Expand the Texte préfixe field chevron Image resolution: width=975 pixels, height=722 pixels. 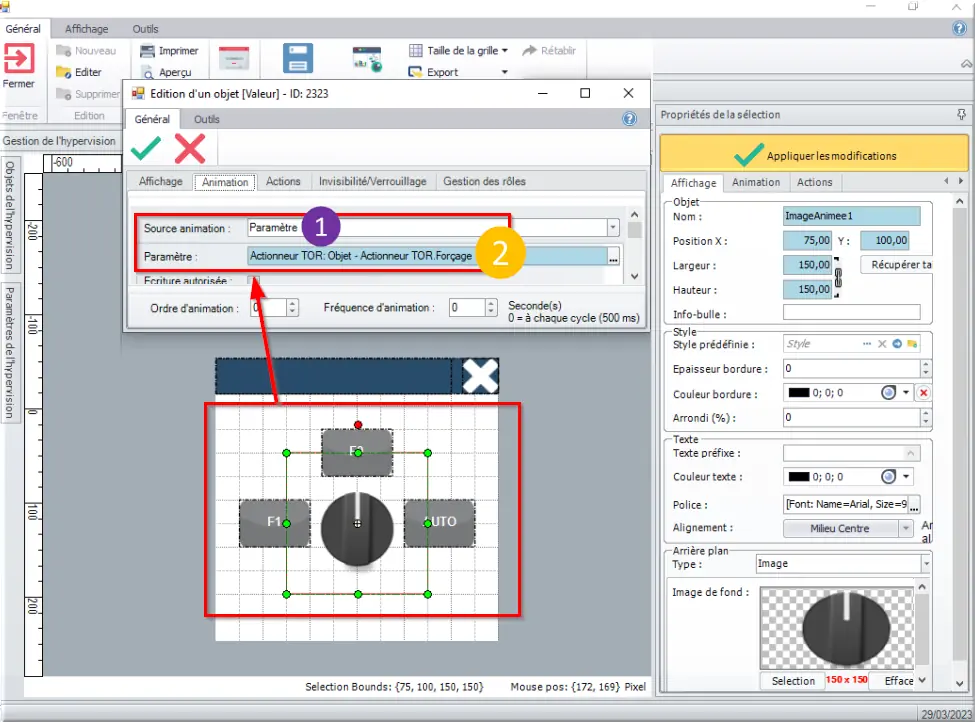910,453
